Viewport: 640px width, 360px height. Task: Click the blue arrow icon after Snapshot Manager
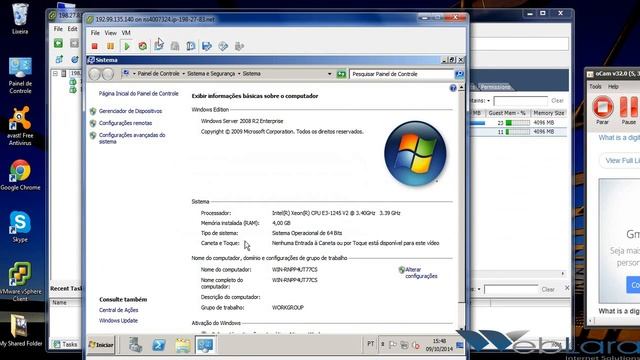(207, 46)
